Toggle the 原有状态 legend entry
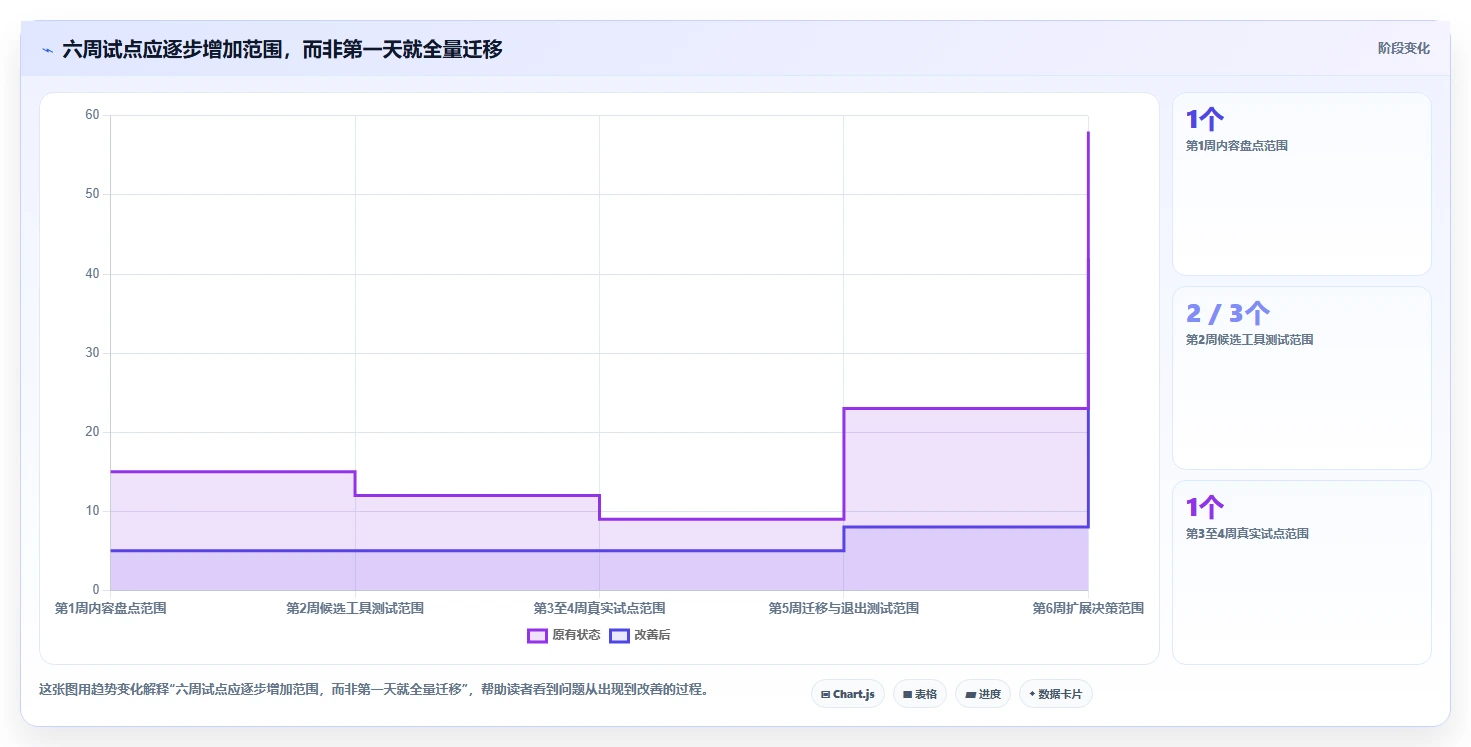Screen dimensions: 1471x747 [x=564, y=635]
